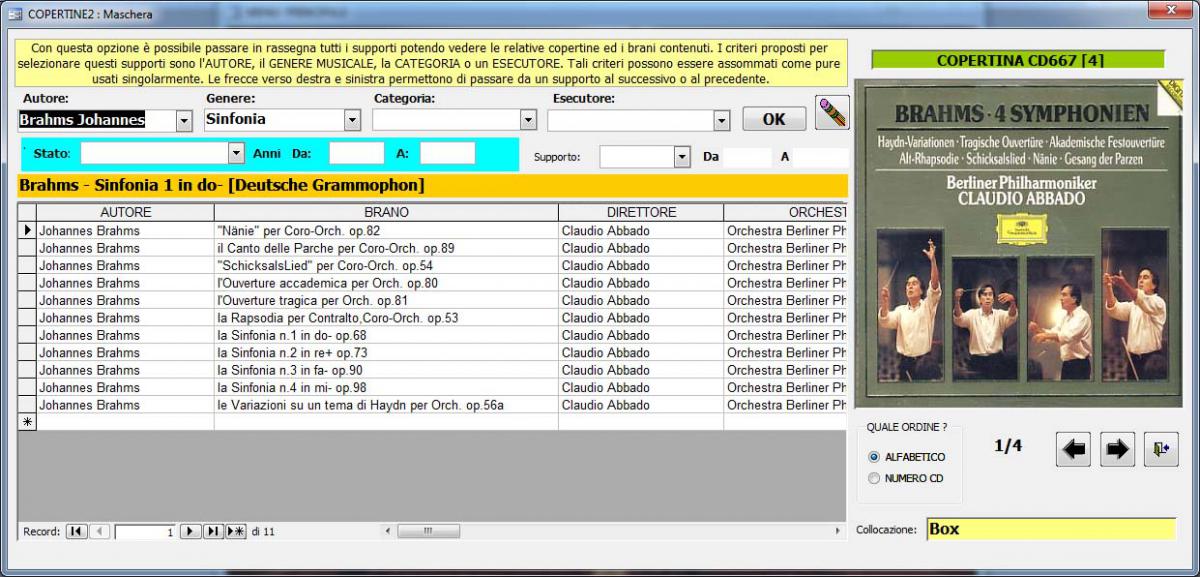
Task: Click the Supporto A input field
Action: 820,157
